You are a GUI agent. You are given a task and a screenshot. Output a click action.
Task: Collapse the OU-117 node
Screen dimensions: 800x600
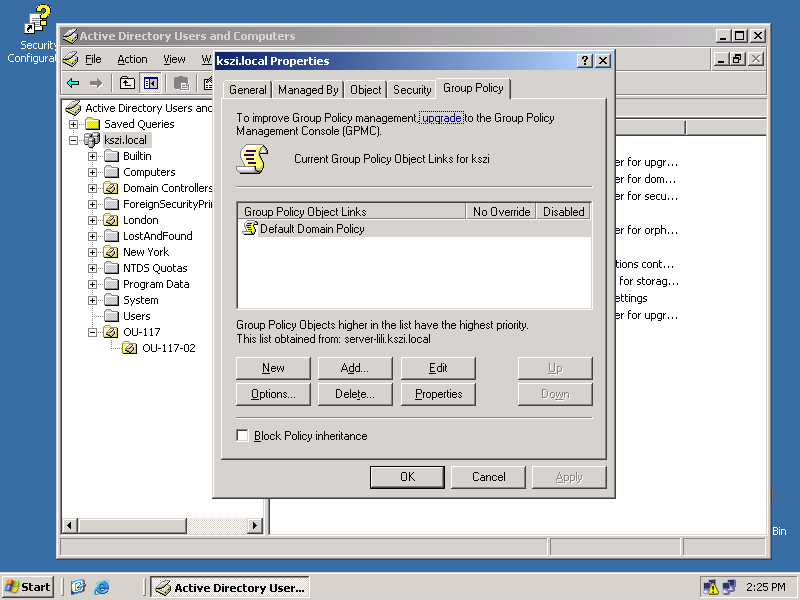point(92,332)
